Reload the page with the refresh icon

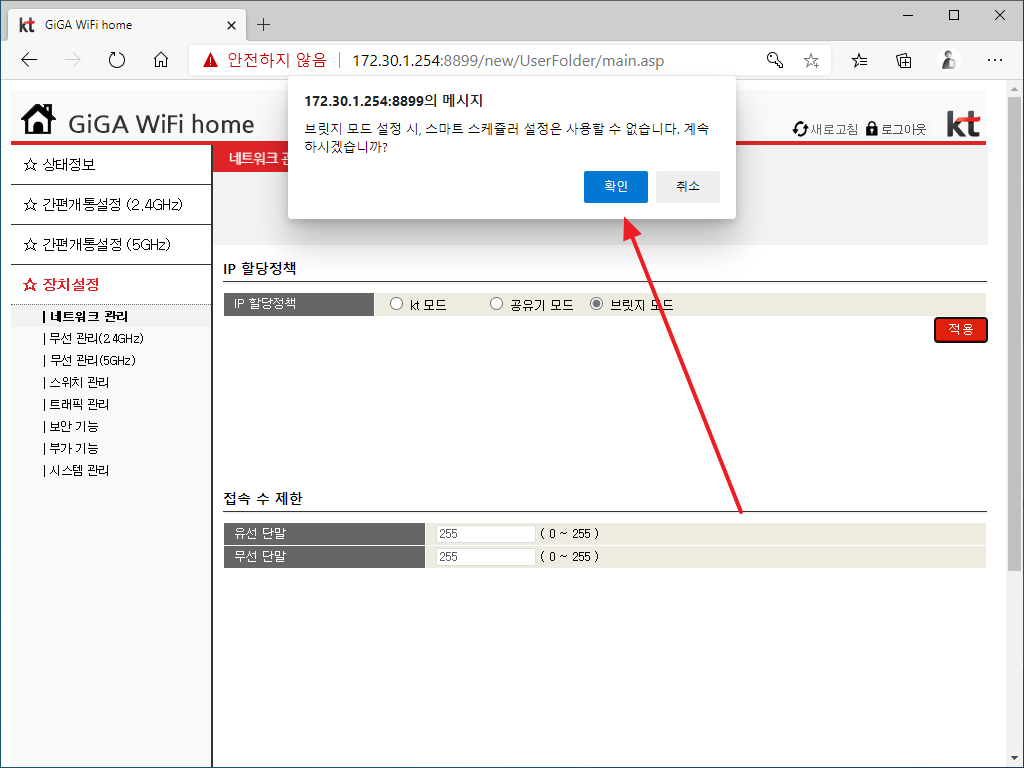(117, 61)
